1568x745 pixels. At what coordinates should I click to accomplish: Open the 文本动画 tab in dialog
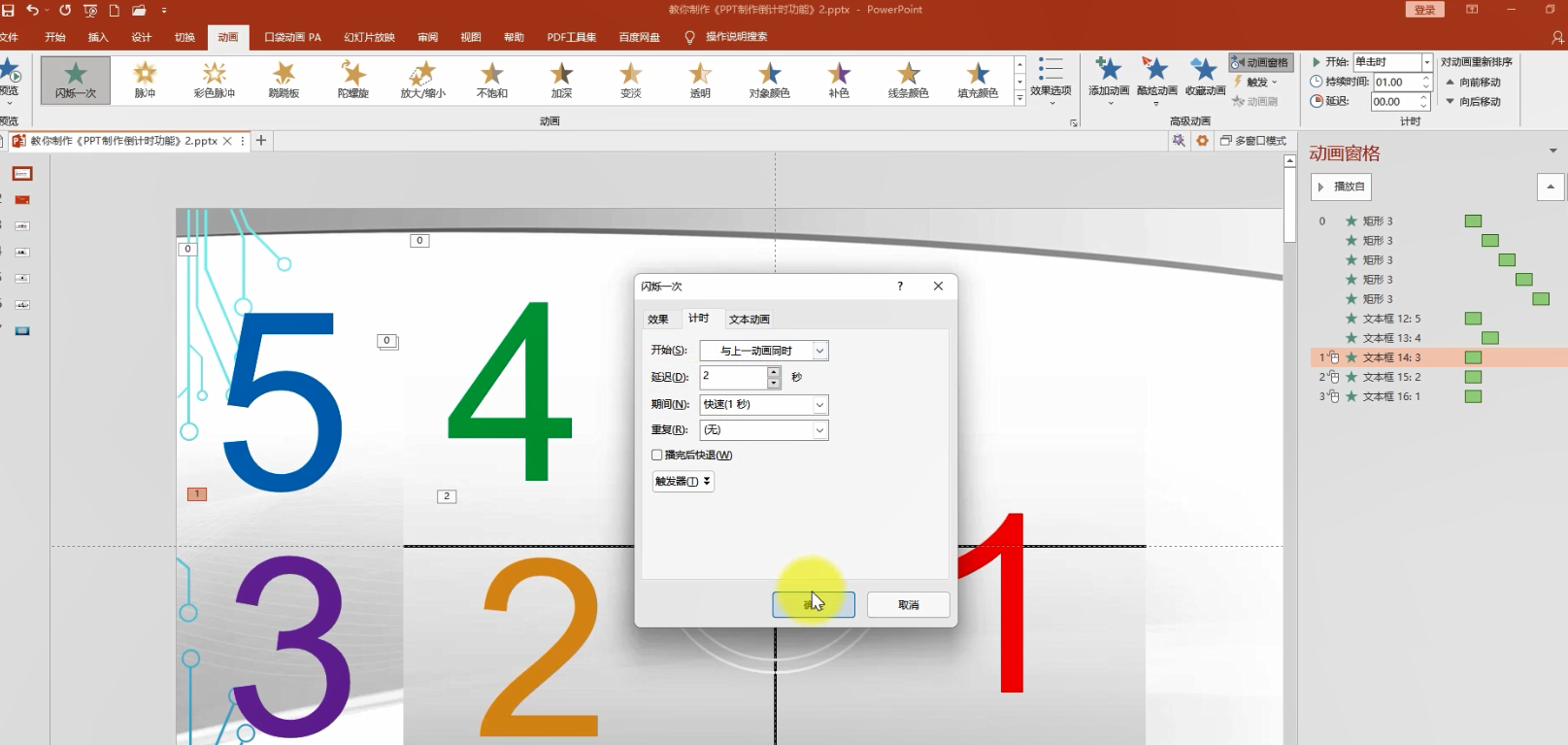click(750, 320)
